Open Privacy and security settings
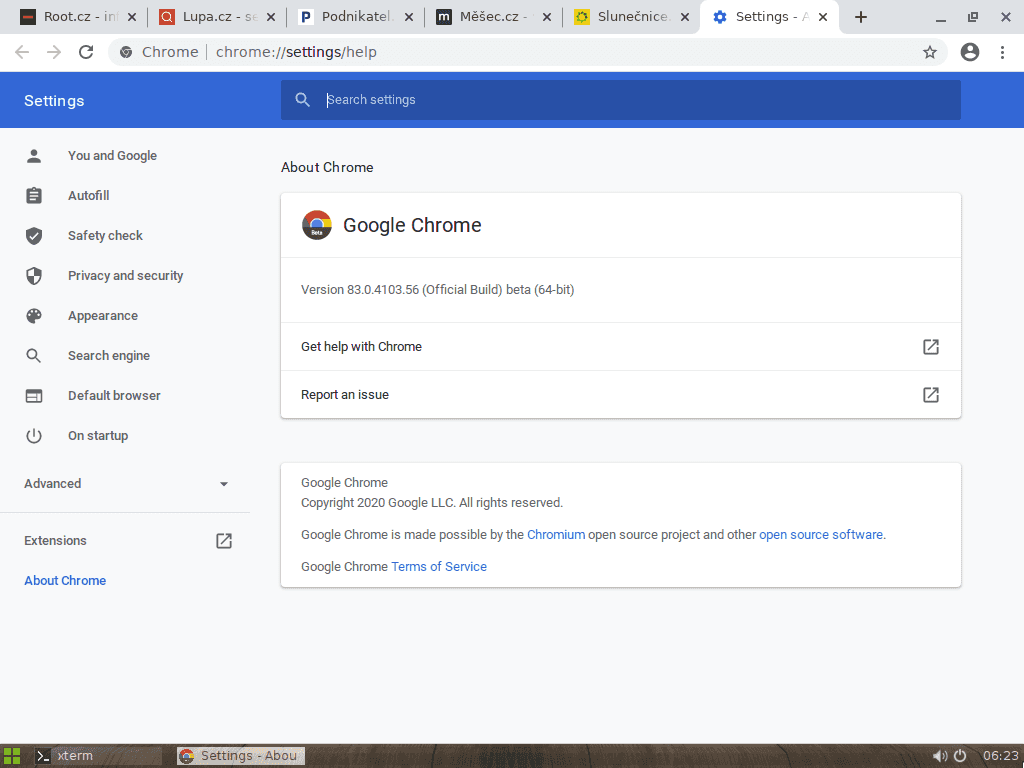 [125, 275]
